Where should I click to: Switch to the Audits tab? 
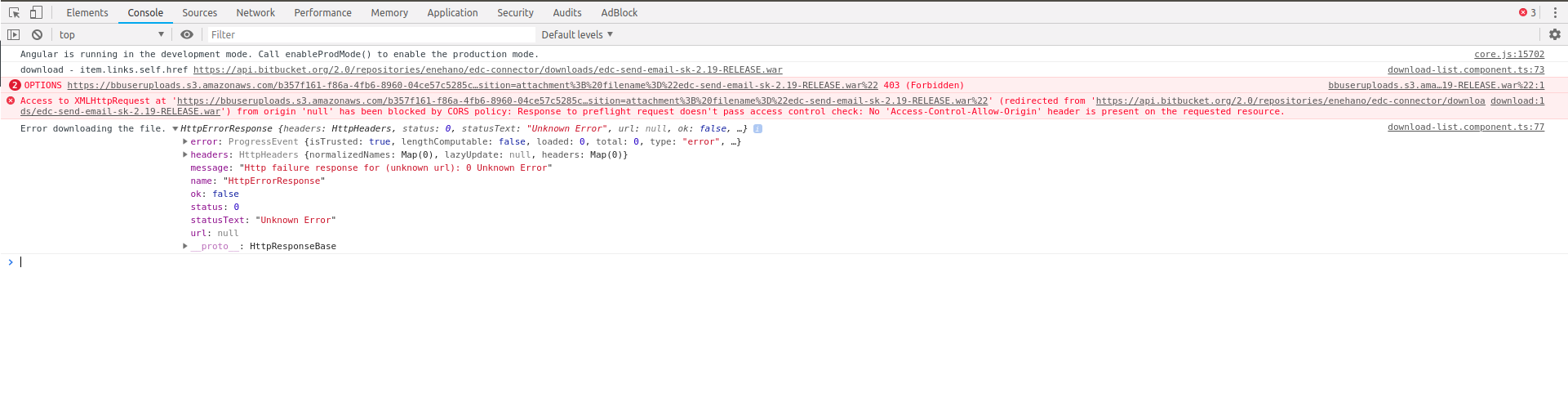[567, 12]
